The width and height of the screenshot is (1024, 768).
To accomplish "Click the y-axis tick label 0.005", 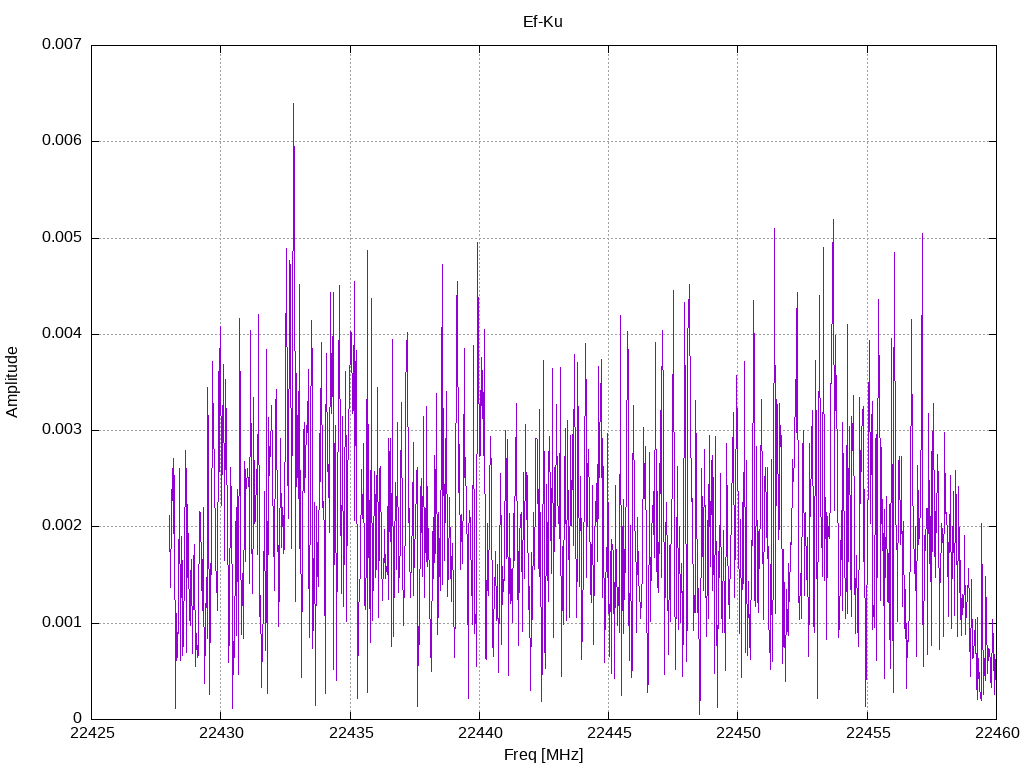I will pos(62,237).
